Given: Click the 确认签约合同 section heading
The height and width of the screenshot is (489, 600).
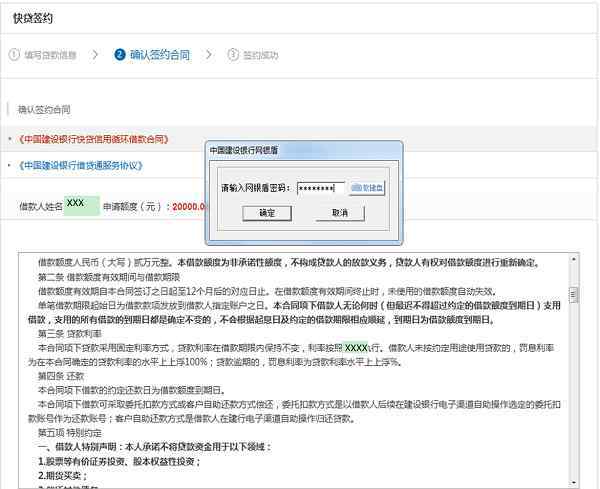Looking at the screenshot, I should [x=44, y=110].
